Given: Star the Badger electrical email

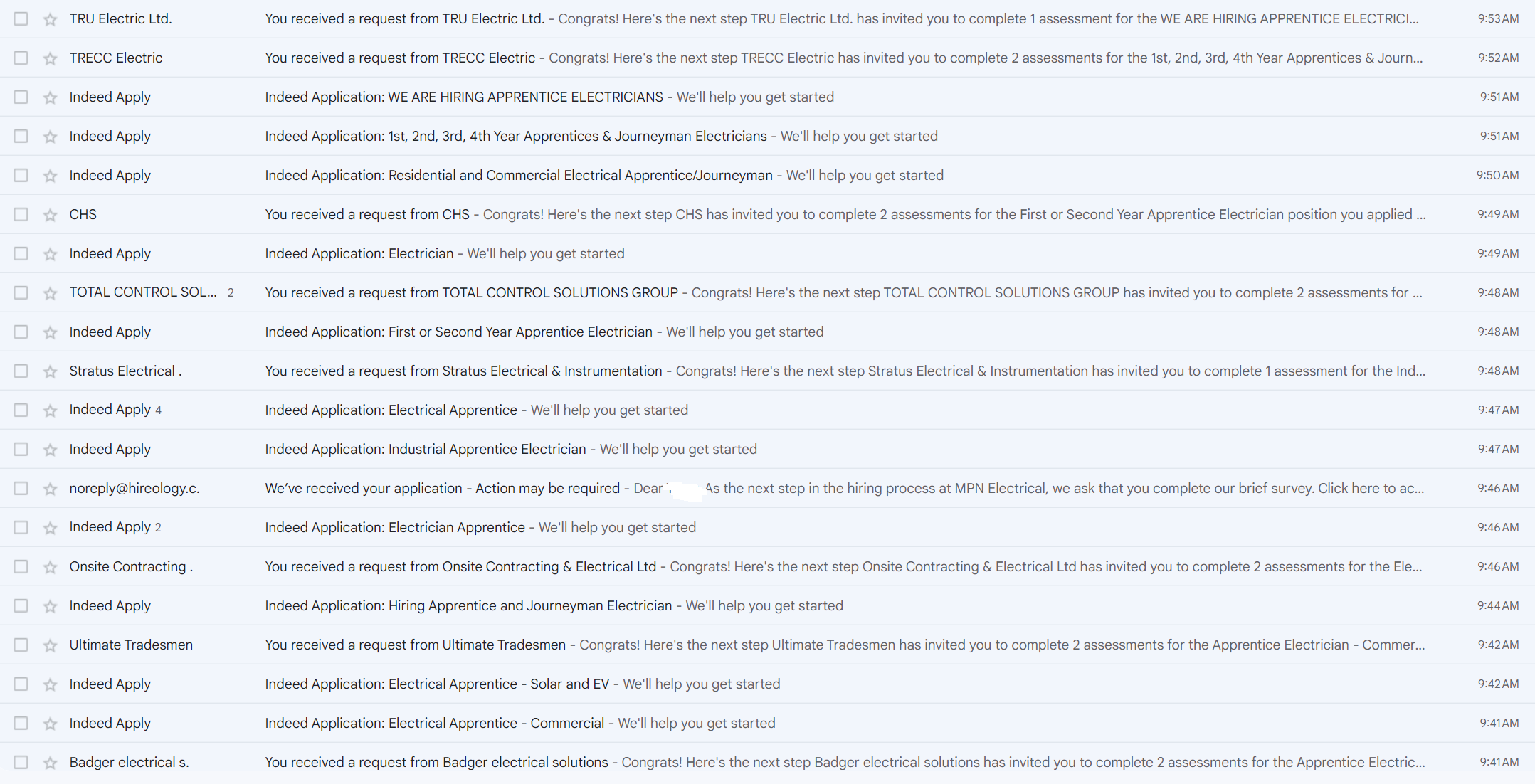Looking at the screenshot, I should point(50,763).
